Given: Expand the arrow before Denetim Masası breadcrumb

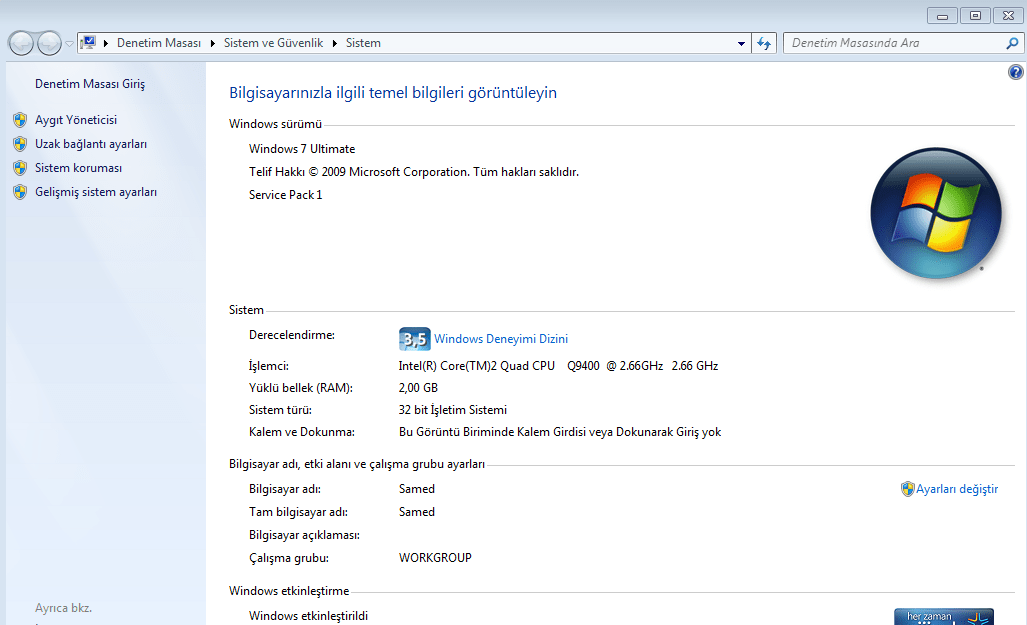Looking at the screenshot, I should pos(105,43).
